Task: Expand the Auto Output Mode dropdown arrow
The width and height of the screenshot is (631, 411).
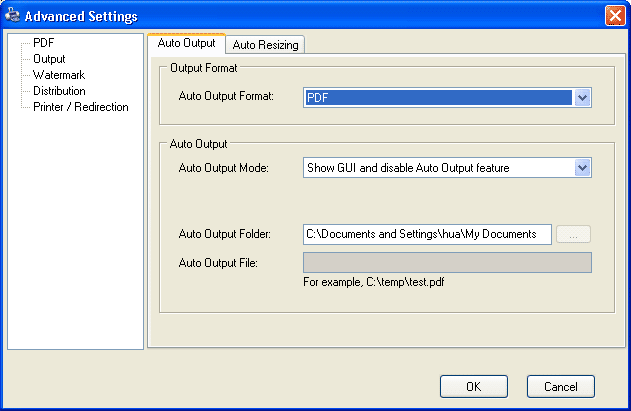Action: (582, 168)
